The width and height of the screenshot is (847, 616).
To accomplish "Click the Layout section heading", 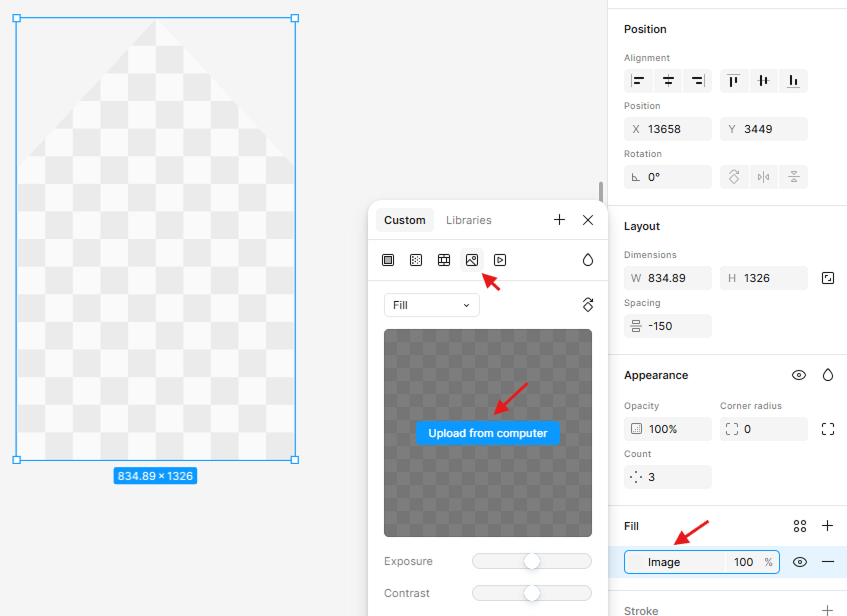I will [642, 226].
